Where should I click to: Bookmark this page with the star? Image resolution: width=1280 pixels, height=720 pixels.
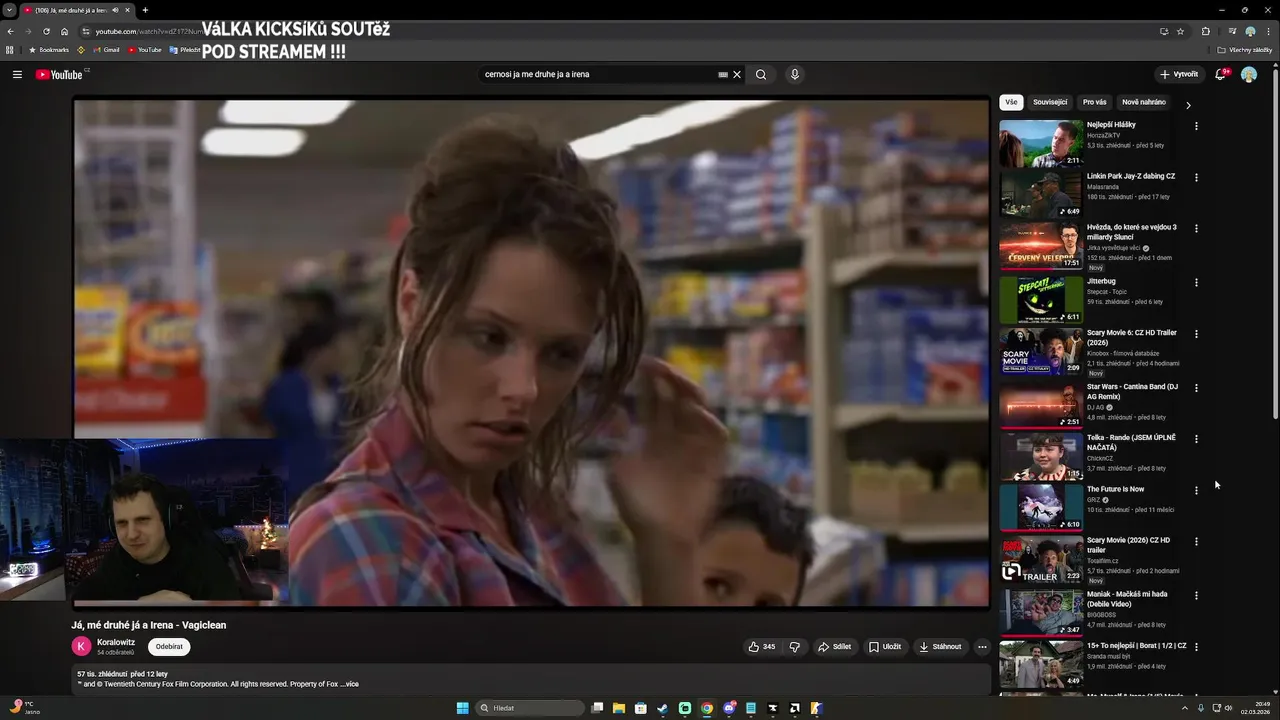pyautogui.click(x=1180, y=31)
